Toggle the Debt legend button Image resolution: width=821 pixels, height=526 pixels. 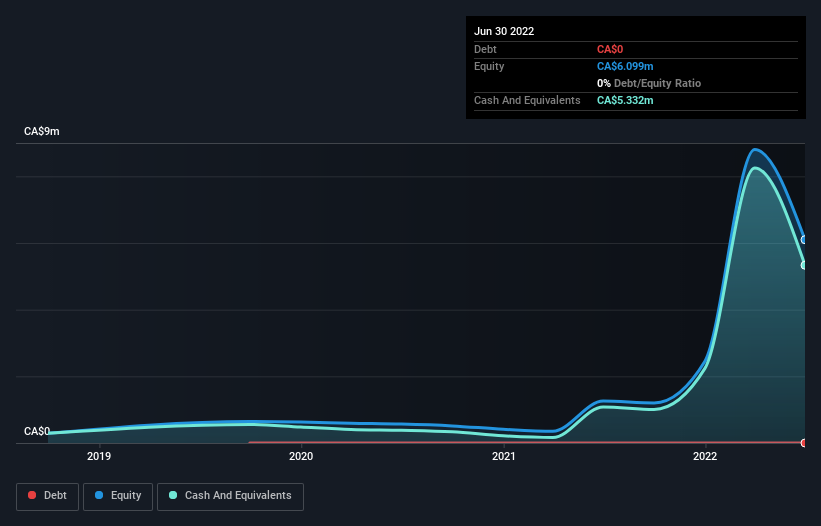point(48,496)
